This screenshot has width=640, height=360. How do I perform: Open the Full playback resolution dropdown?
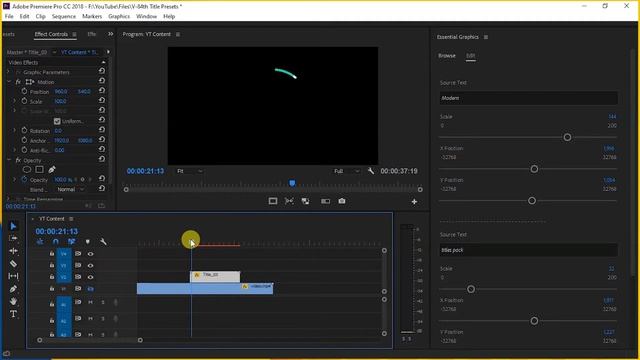[347, 171]
